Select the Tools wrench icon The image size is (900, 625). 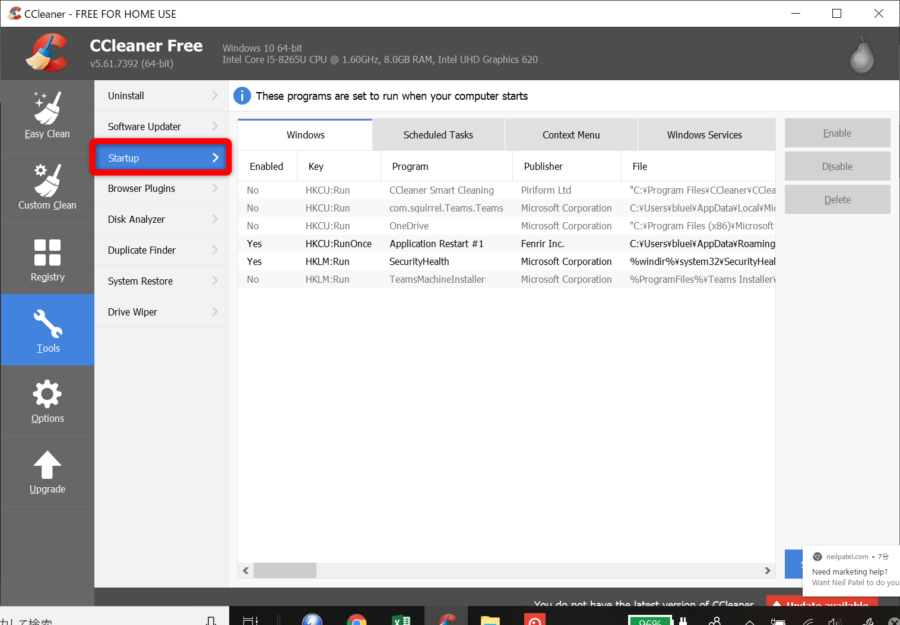pyautogui.click(x=47, y=324)
